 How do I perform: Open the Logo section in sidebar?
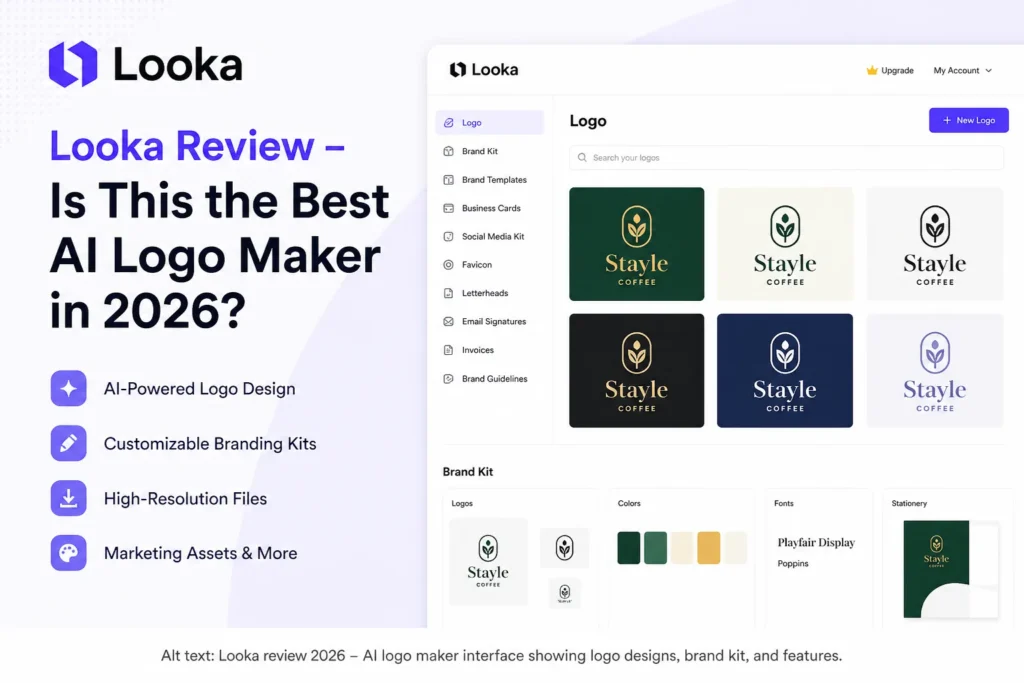[489, 123]
